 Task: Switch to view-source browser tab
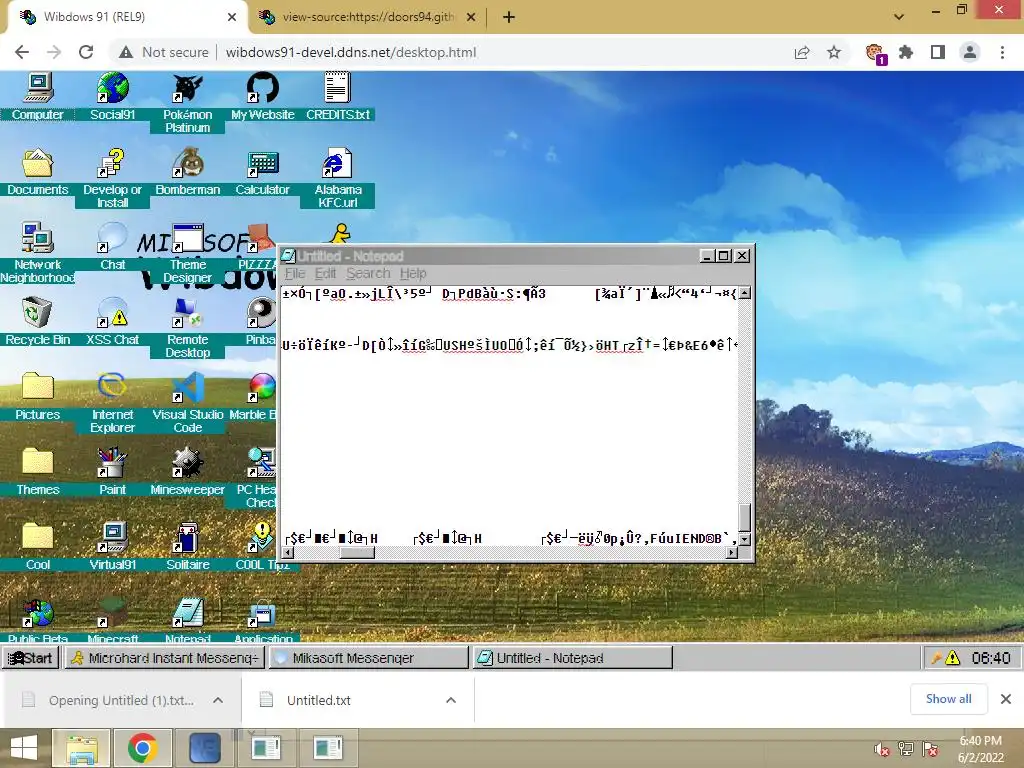pos(368,17)
